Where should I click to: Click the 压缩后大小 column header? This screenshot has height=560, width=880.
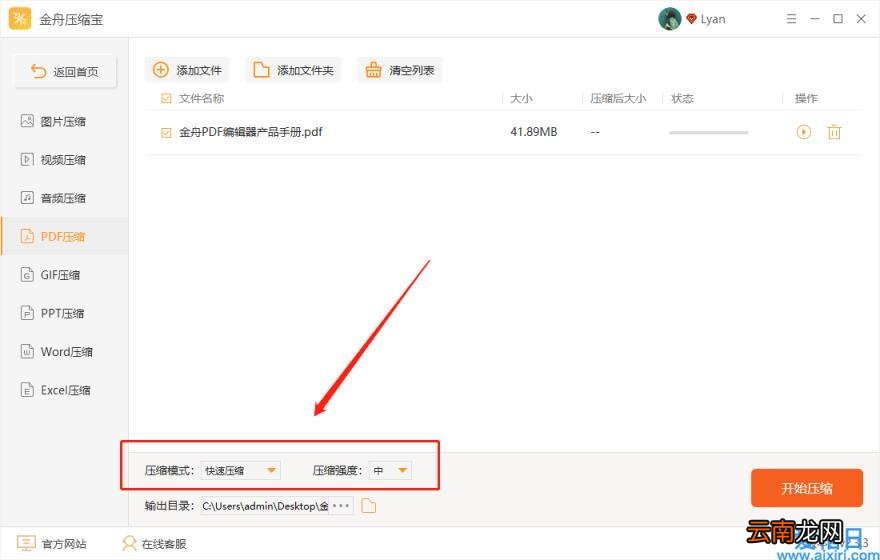tap(618, 99)
